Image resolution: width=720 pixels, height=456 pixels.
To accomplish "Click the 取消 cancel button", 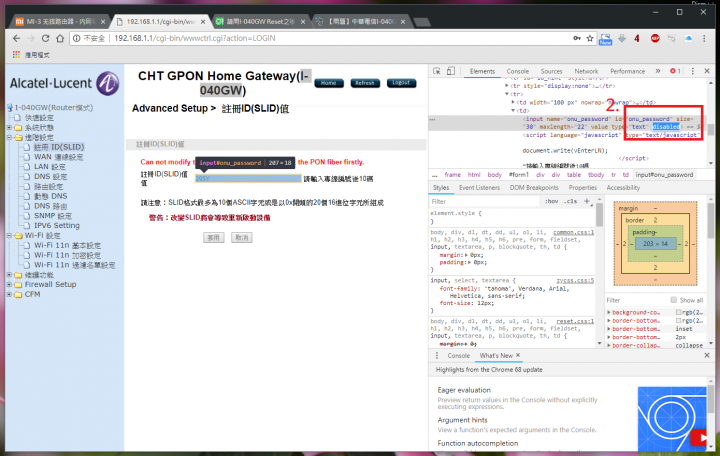I will [x=242, y=237].
